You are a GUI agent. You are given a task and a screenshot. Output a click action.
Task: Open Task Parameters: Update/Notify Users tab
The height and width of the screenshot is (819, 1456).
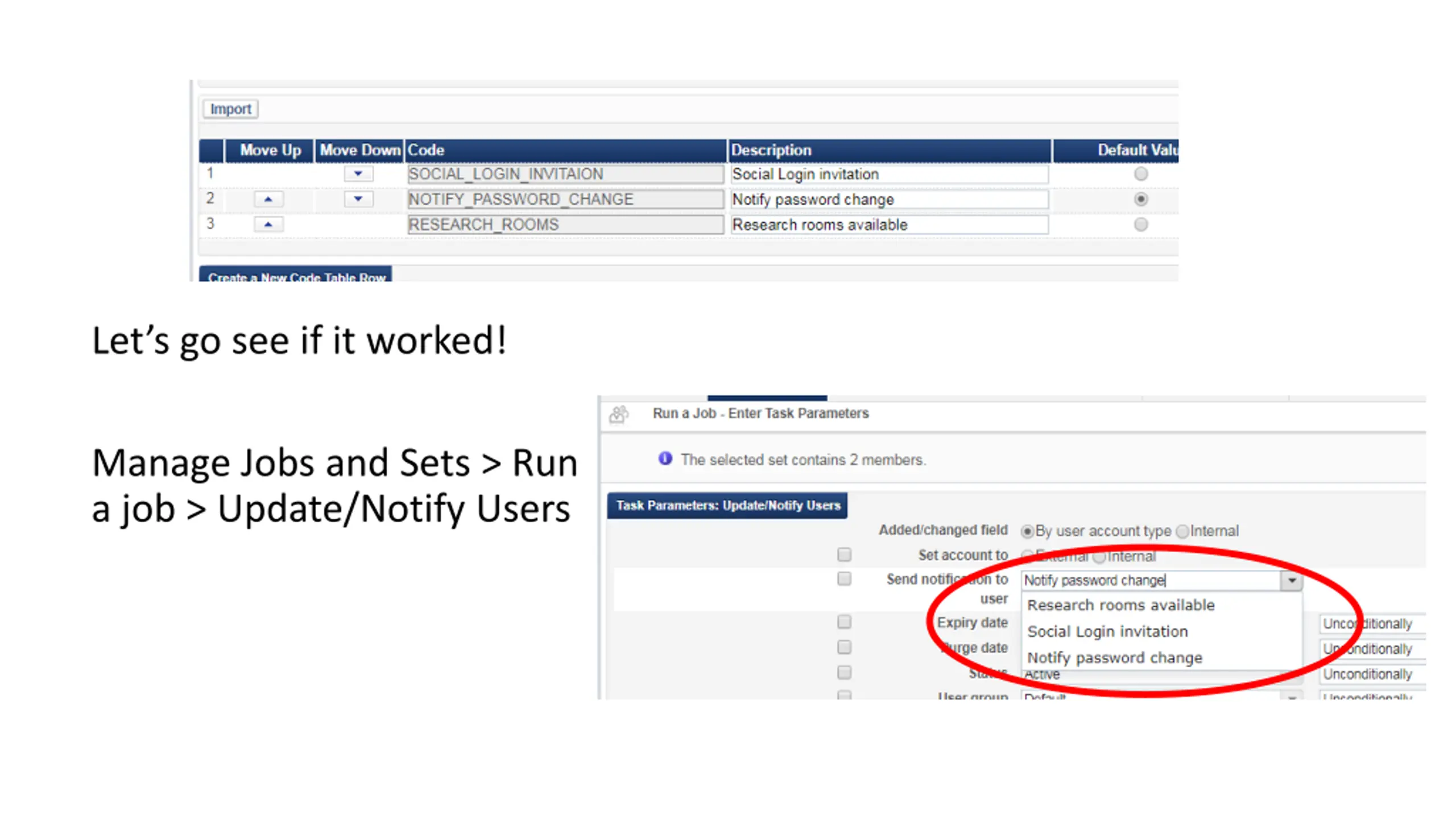tap(727, 506)
